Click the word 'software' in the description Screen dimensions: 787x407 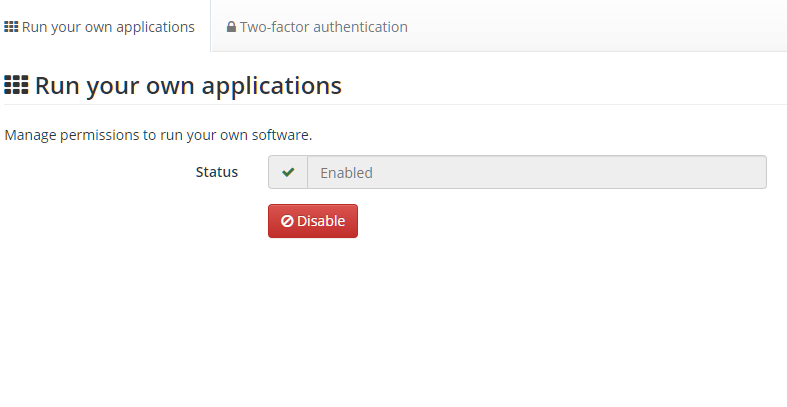click(x=281, y=134)
